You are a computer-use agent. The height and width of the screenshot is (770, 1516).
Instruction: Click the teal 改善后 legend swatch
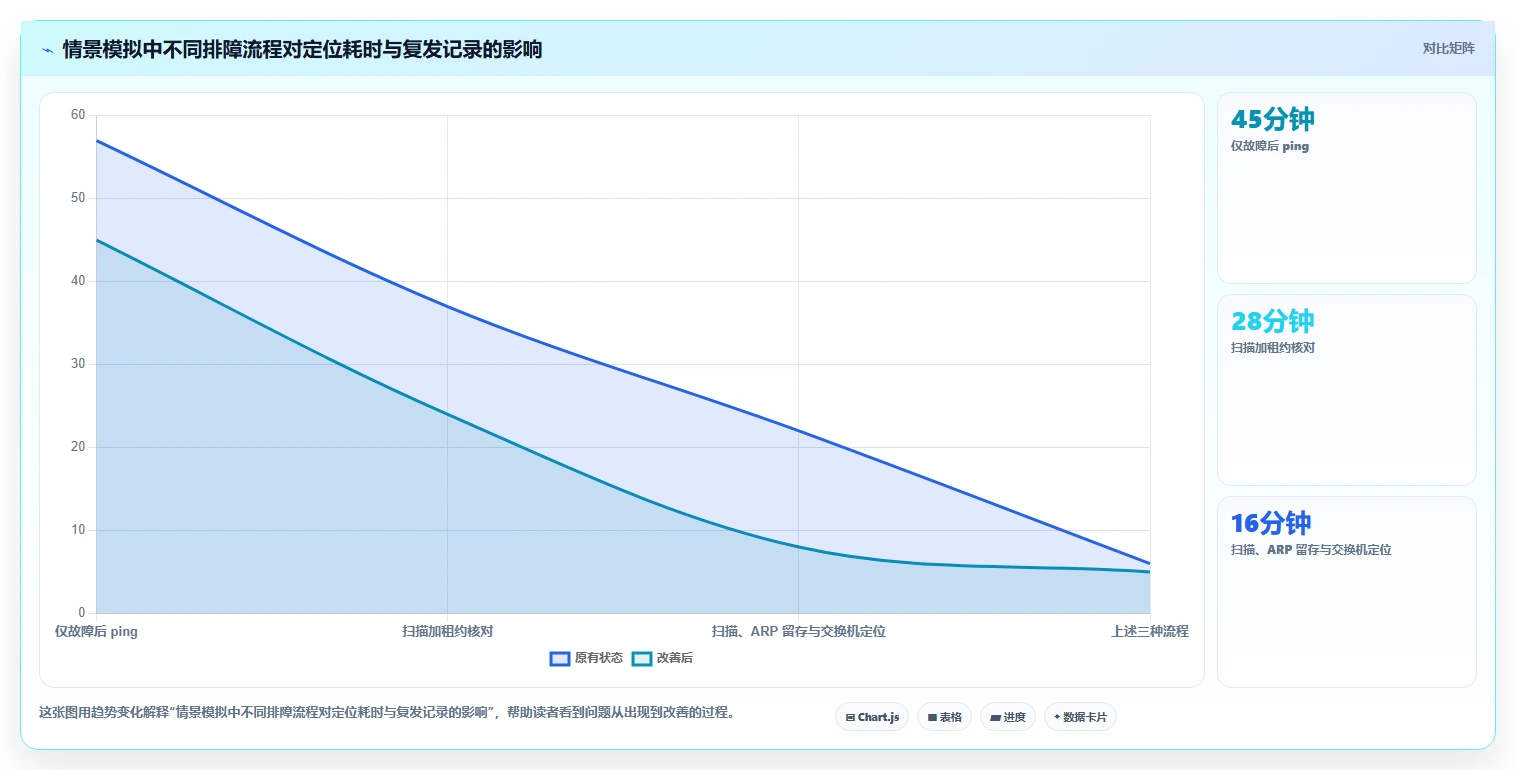point(642,658)
